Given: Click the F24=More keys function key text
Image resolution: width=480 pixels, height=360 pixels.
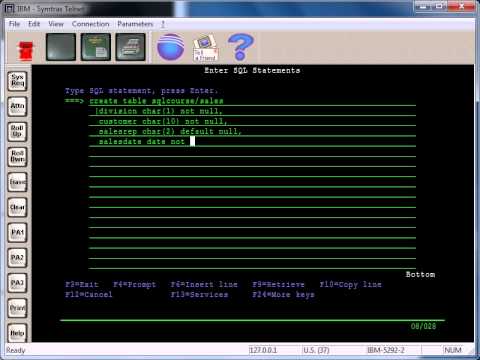Looking at the screenshot, I should click(x=283, y=295).
